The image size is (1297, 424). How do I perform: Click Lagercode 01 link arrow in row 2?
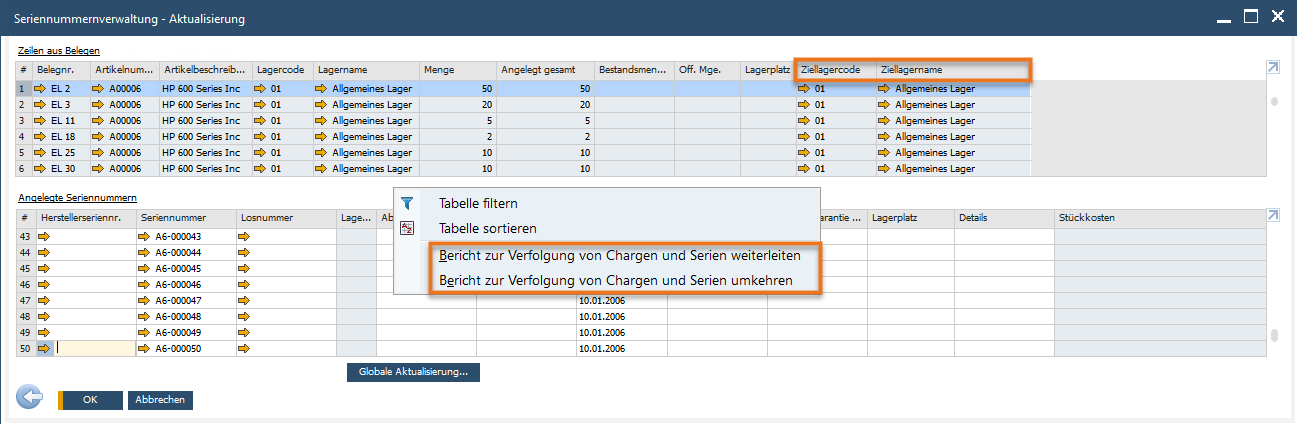click(x=260, y=105)
